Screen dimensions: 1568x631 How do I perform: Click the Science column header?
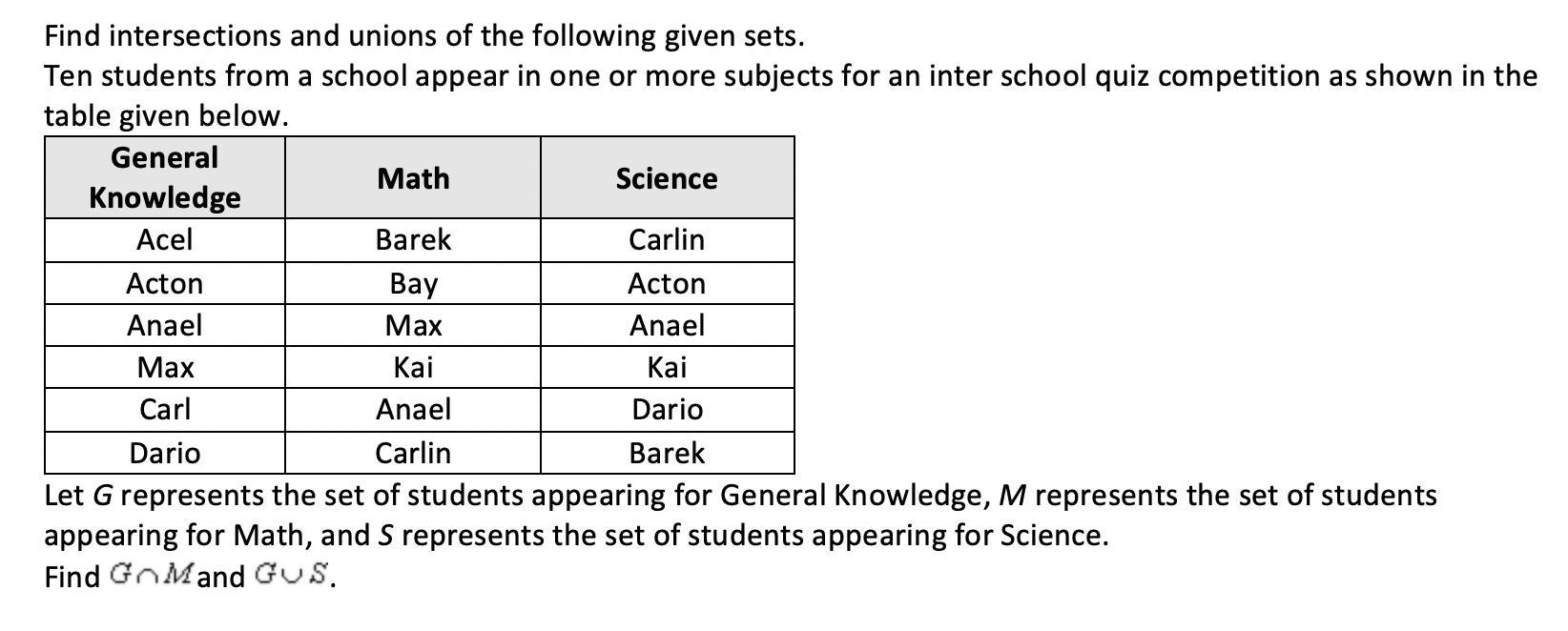pyautogui.click(x=667, y=178)
